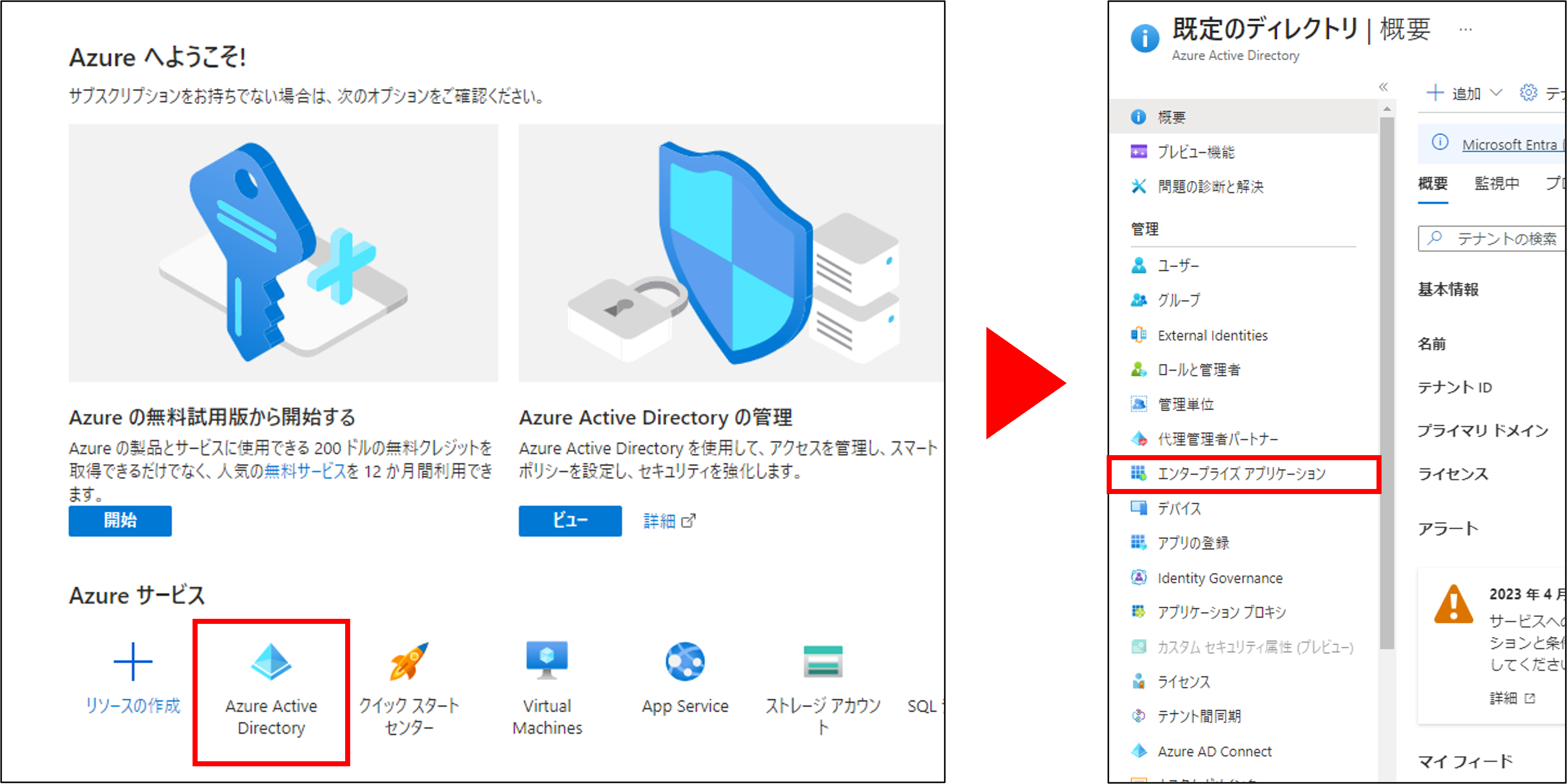
Task: Click the ビュー (View) button
Action: click(x=570, y=521)
